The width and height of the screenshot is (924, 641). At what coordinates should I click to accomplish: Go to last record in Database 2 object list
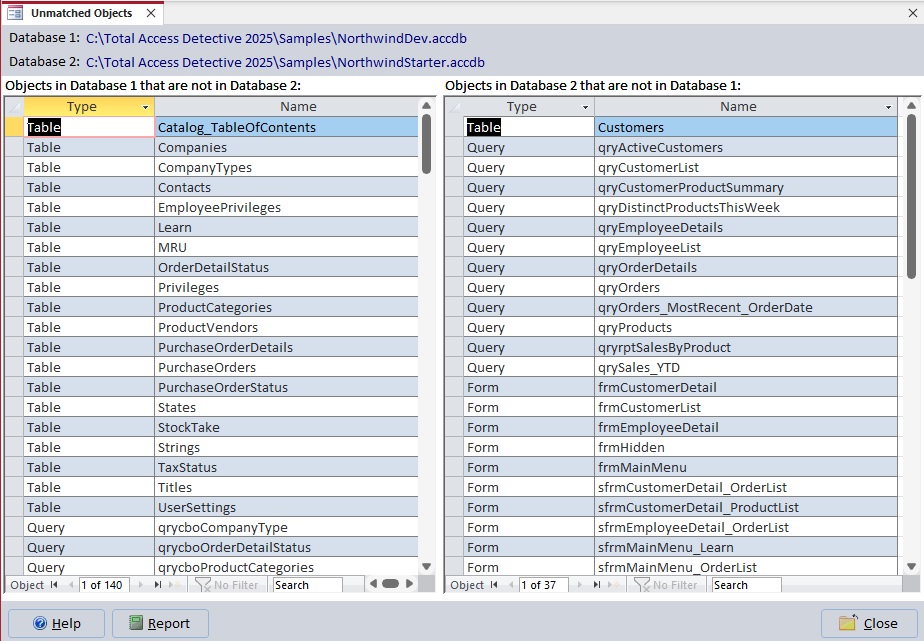(596, 585)
